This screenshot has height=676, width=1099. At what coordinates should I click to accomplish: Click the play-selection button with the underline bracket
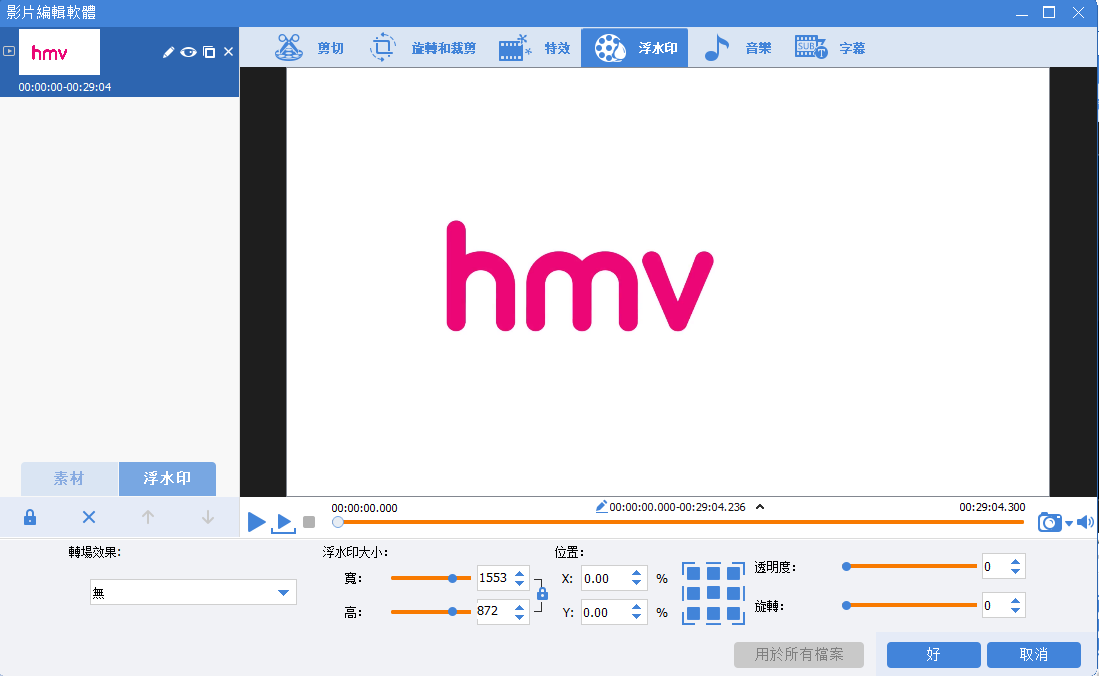point(283,522)
